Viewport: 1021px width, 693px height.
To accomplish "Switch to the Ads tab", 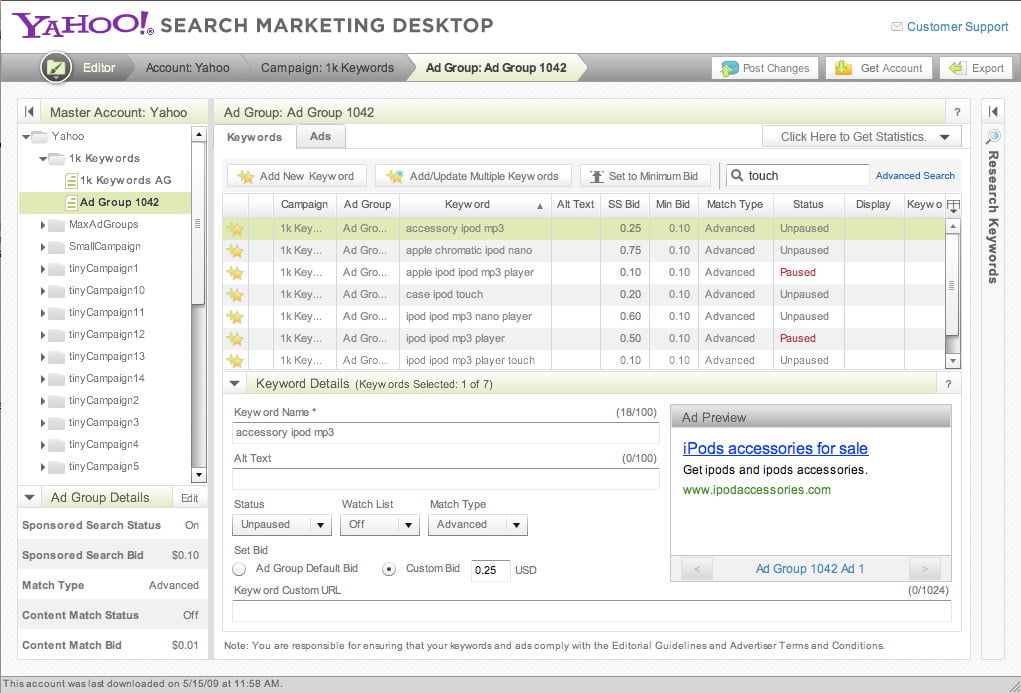I will tap(320, 137).
